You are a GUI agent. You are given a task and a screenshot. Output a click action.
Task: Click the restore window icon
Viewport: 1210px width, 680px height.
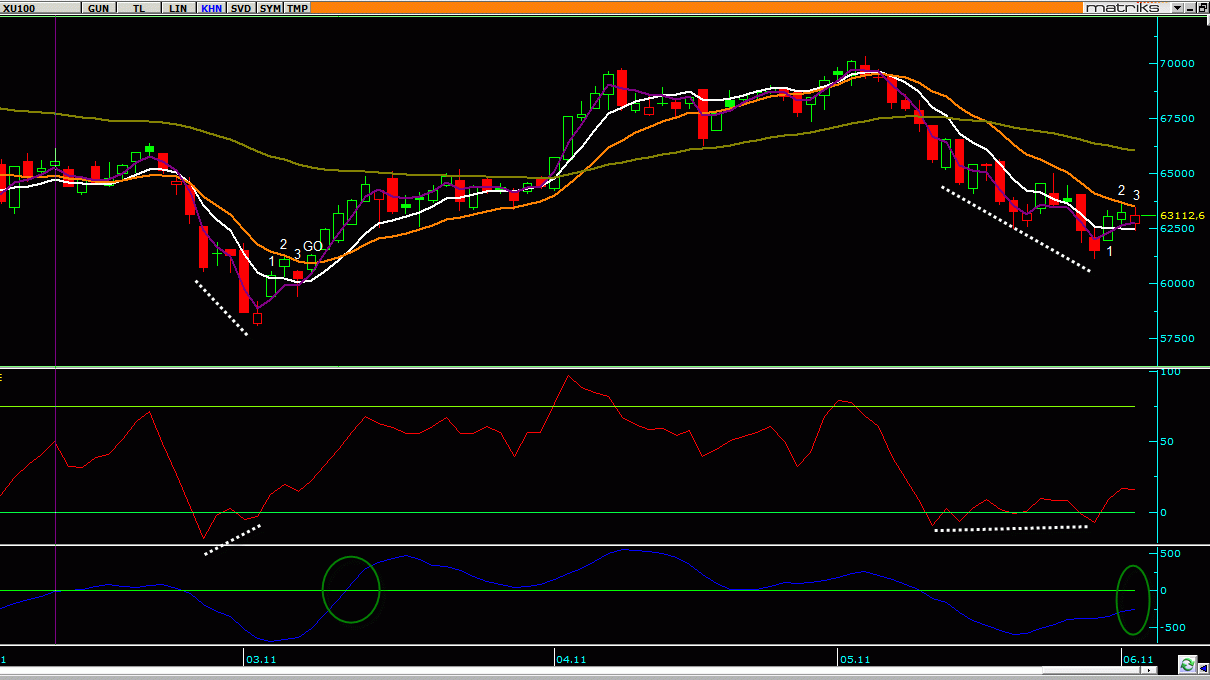1202,7
